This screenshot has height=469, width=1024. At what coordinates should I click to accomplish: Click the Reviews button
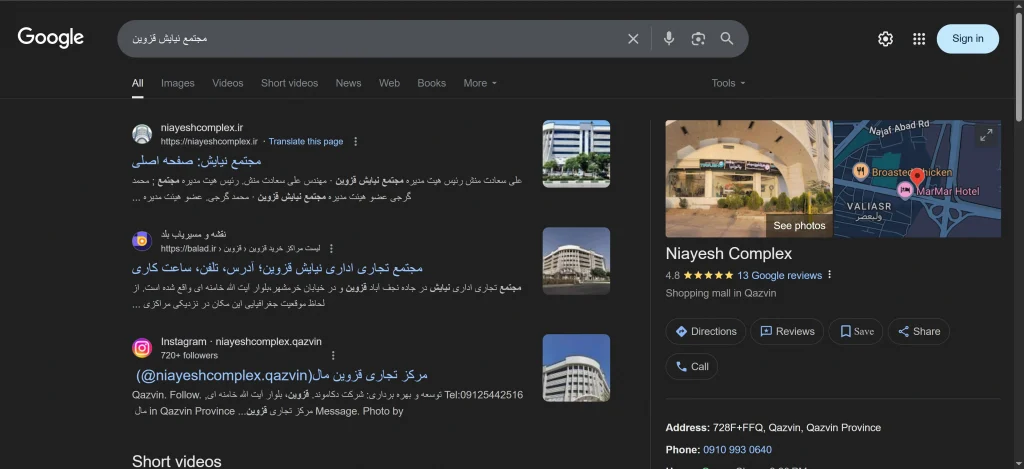787,332
